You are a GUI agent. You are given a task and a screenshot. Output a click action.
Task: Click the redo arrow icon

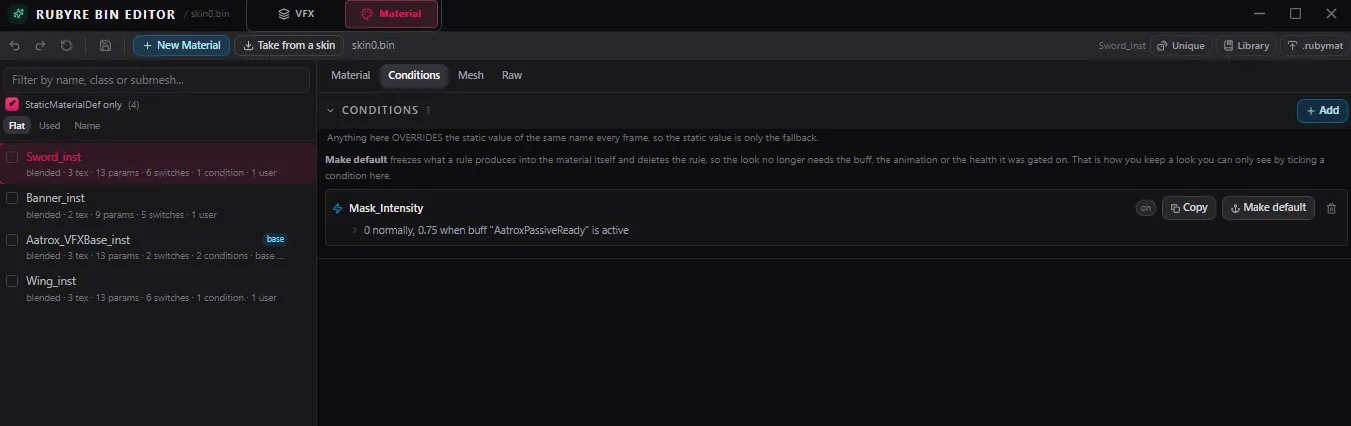click(x=40, y=46)
